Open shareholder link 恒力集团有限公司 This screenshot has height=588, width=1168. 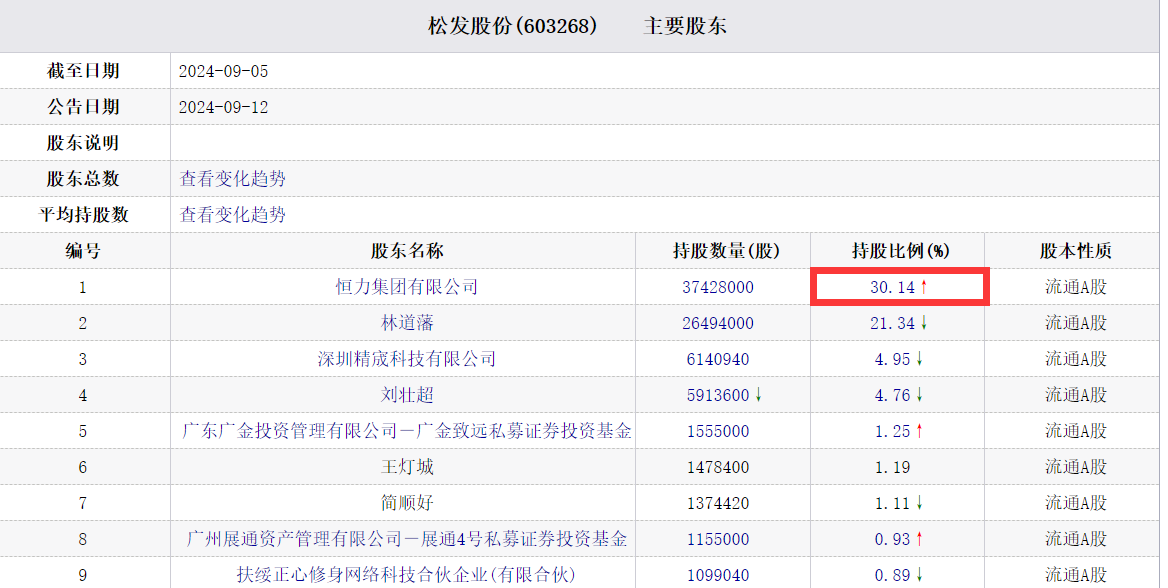point(407,287)
